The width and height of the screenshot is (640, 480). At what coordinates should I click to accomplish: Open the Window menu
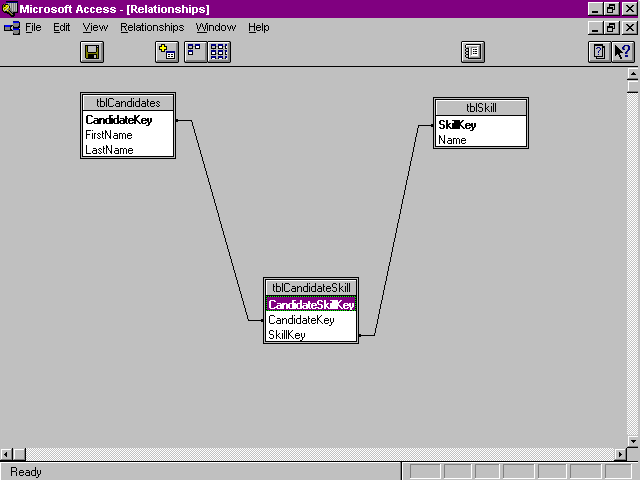point(216,27)
